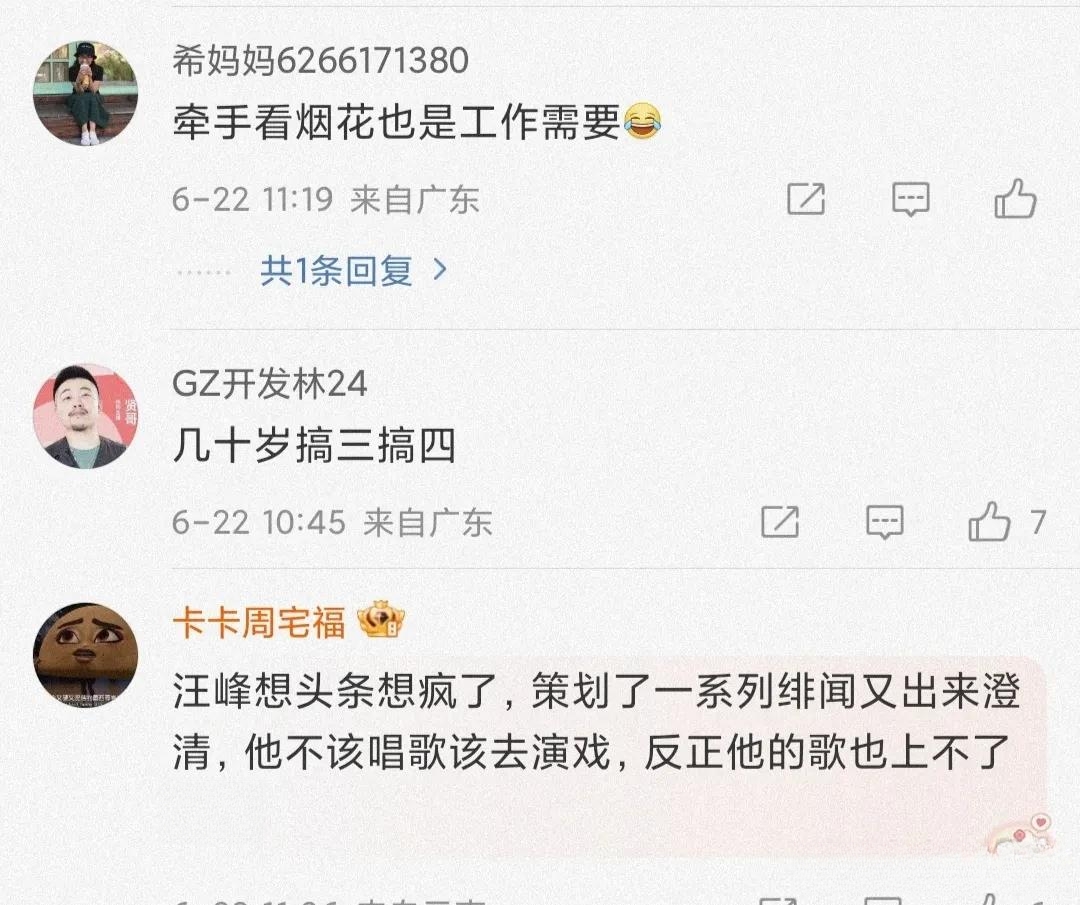Open the 希妈妈6266171380 profile avatar
Viewport: 1080px width, 905px height.
(x=85, y=93)
